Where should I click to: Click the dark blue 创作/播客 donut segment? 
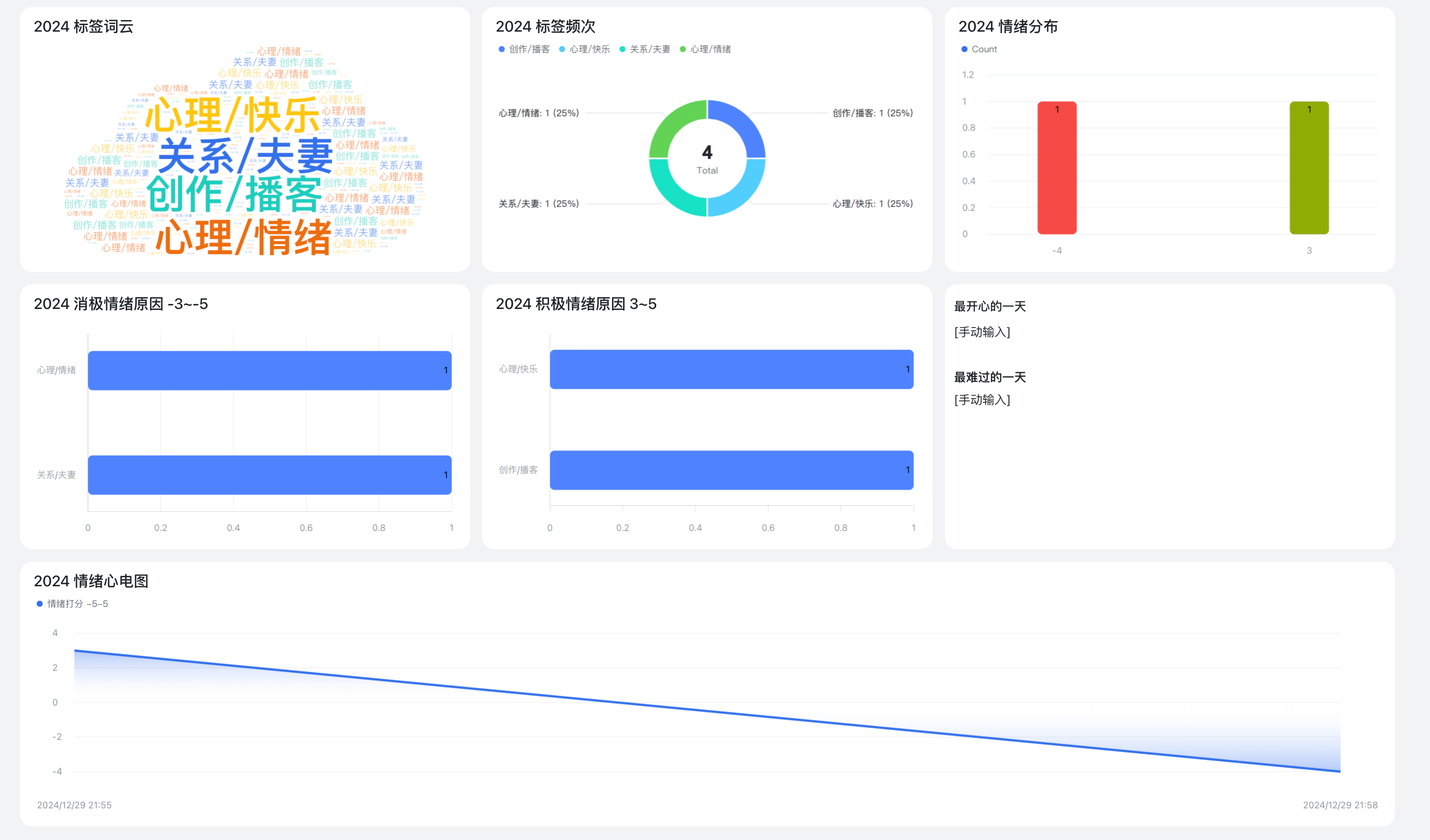point(742,124)
